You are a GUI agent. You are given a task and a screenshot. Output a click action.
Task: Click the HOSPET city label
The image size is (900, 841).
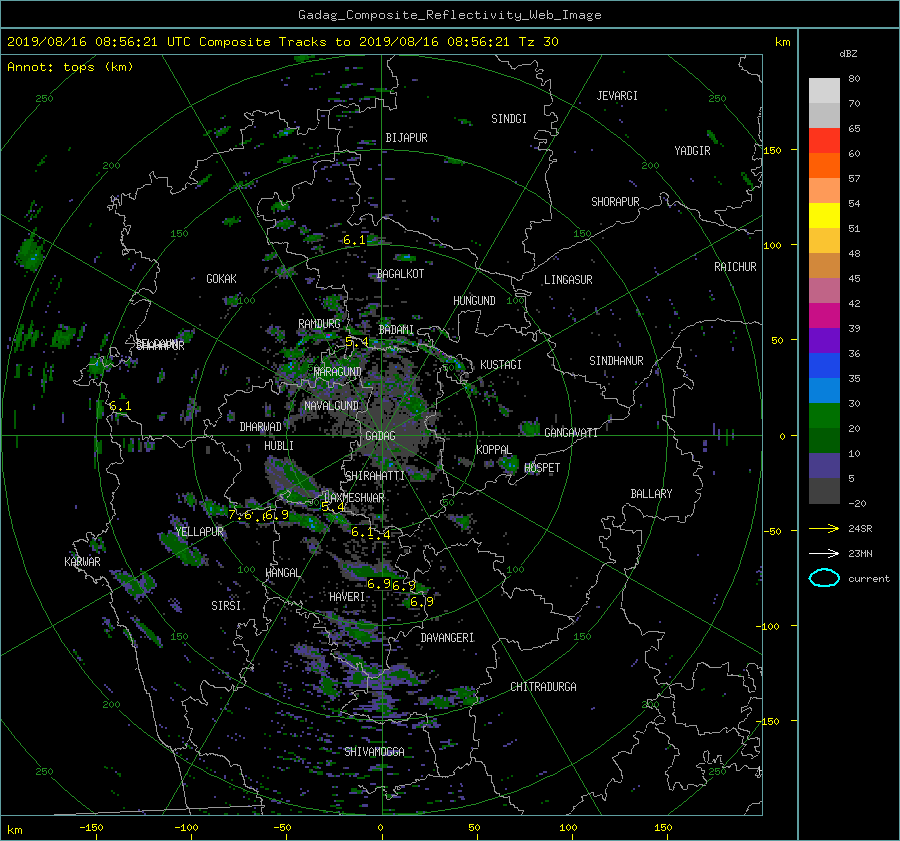(x=542, y=468)
